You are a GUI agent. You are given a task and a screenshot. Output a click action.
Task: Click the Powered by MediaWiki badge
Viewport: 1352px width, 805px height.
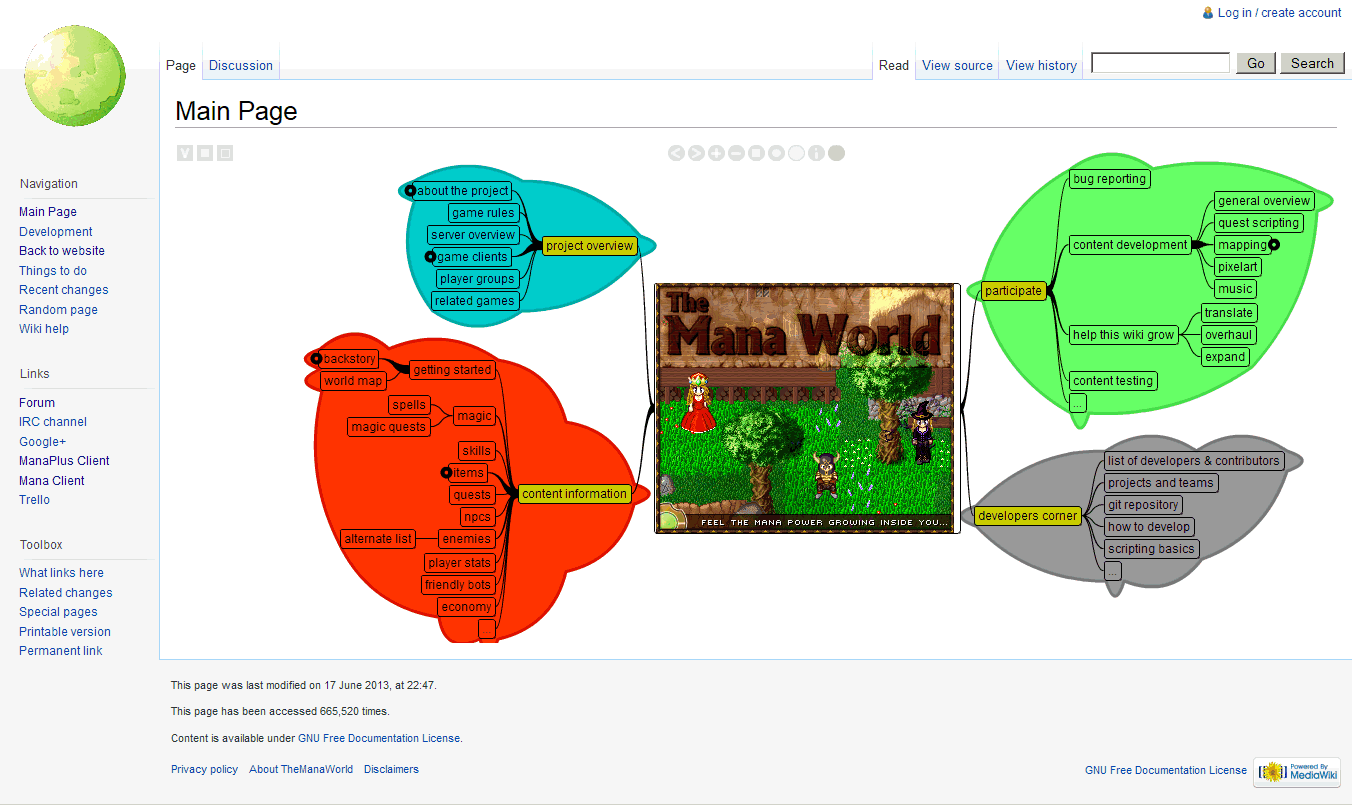[1296, 772]
